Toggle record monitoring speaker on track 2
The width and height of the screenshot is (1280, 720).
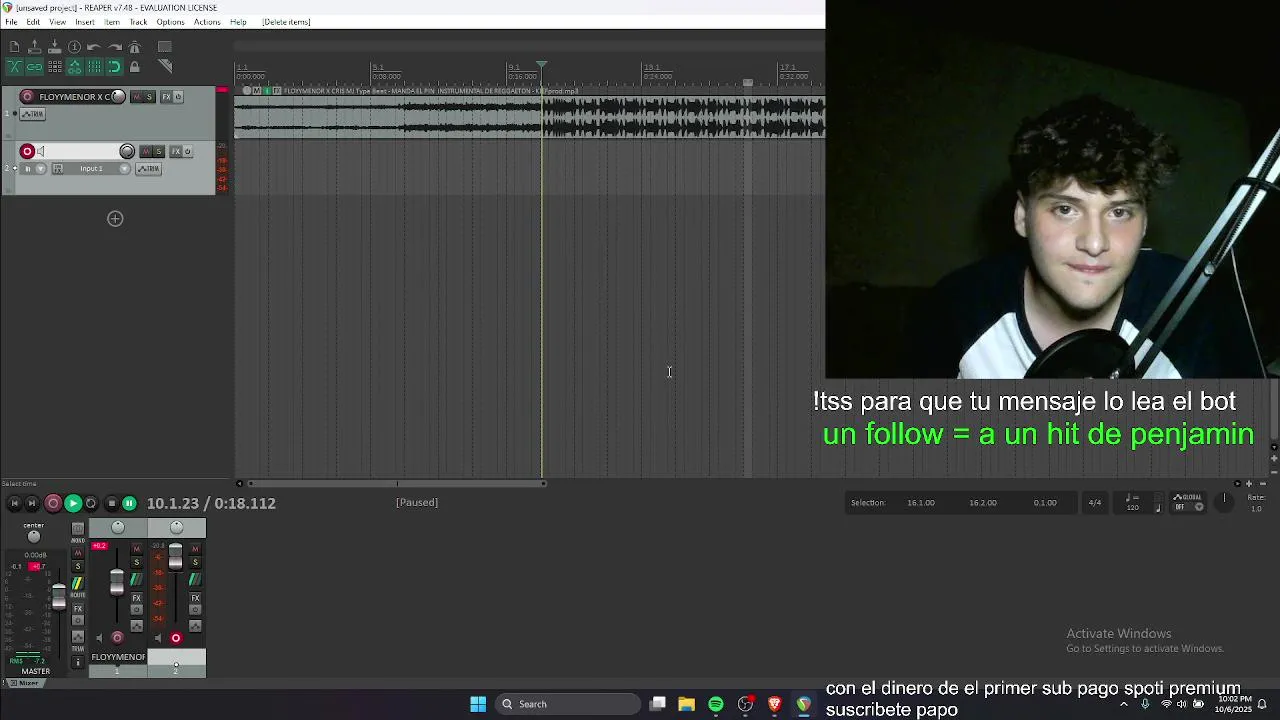point(41,151)
